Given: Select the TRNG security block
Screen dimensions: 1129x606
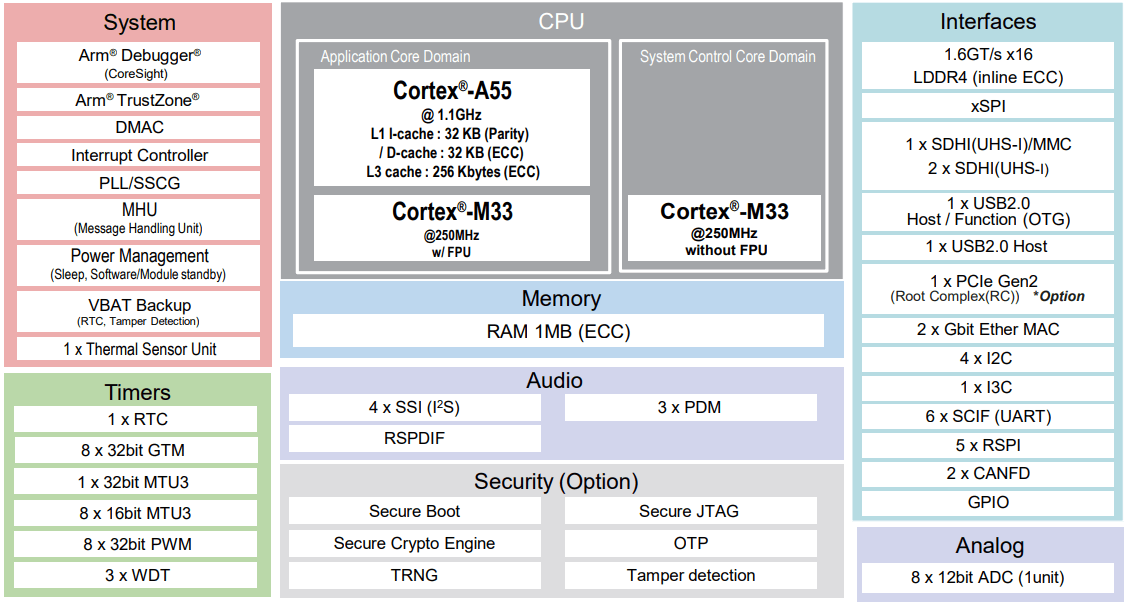Looking at the screenshot, I should (x=414, y=576).
